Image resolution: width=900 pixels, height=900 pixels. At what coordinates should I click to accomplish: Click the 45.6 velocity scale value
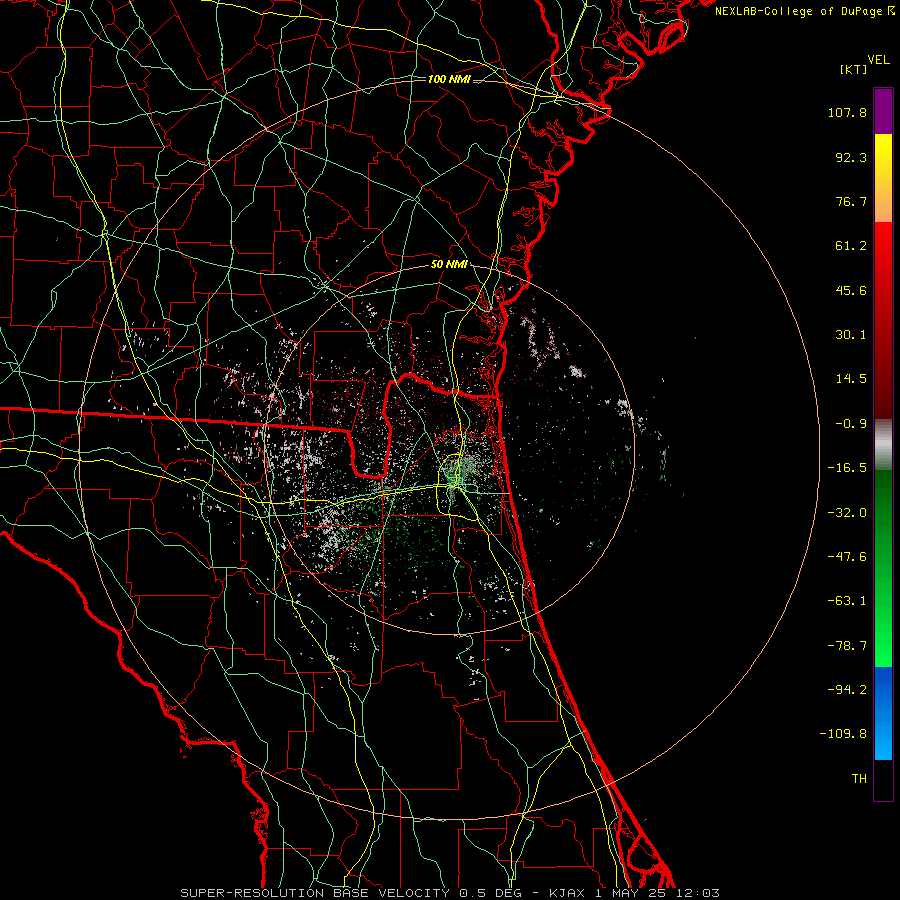tap(851, 290)
